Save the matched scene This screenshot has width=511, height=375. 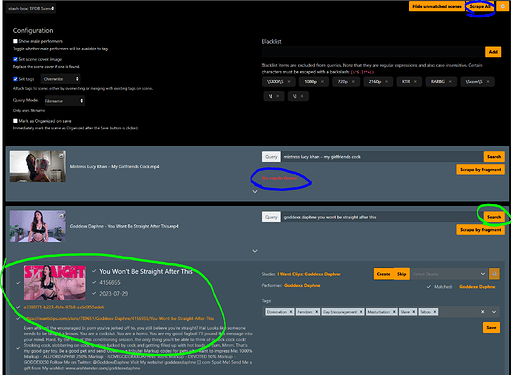point(491,328)
